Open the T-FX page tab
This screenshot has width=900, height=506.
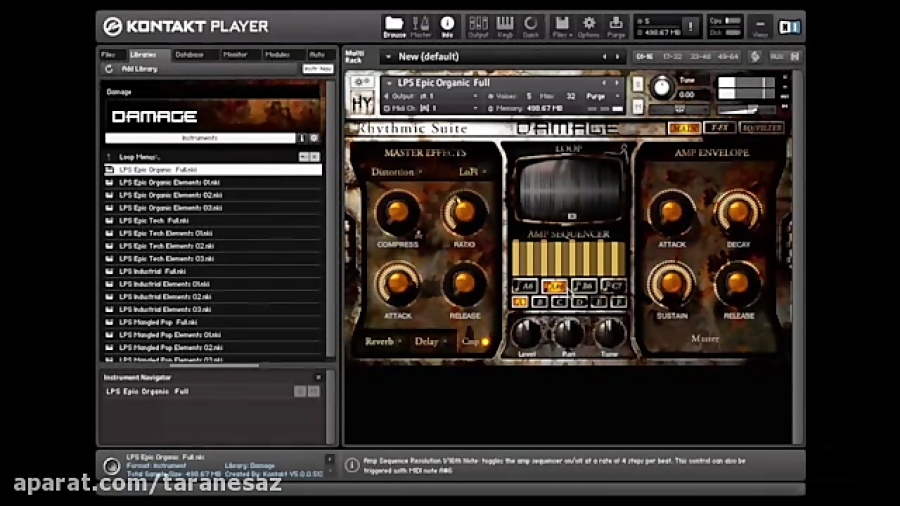720,128
